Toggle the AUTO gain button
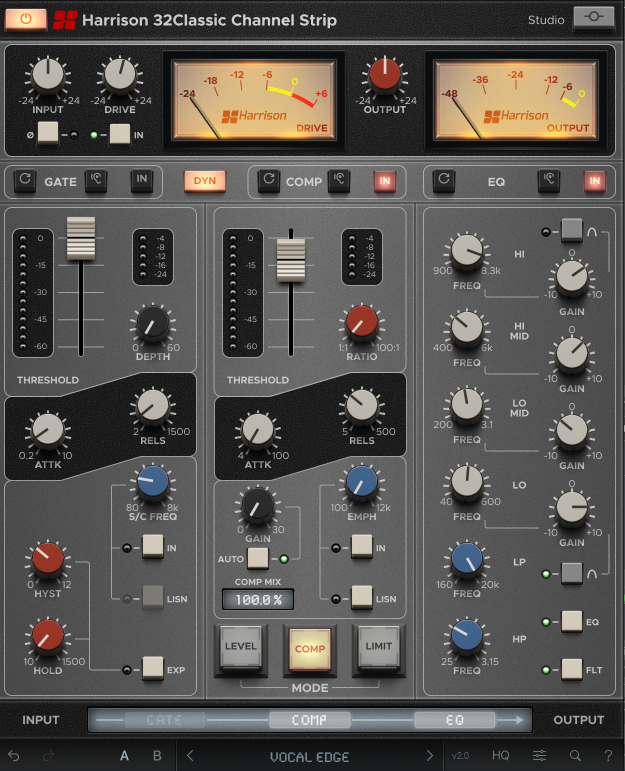Image resolution: width=625 pixels, height=771 pixels. point(258,558)
